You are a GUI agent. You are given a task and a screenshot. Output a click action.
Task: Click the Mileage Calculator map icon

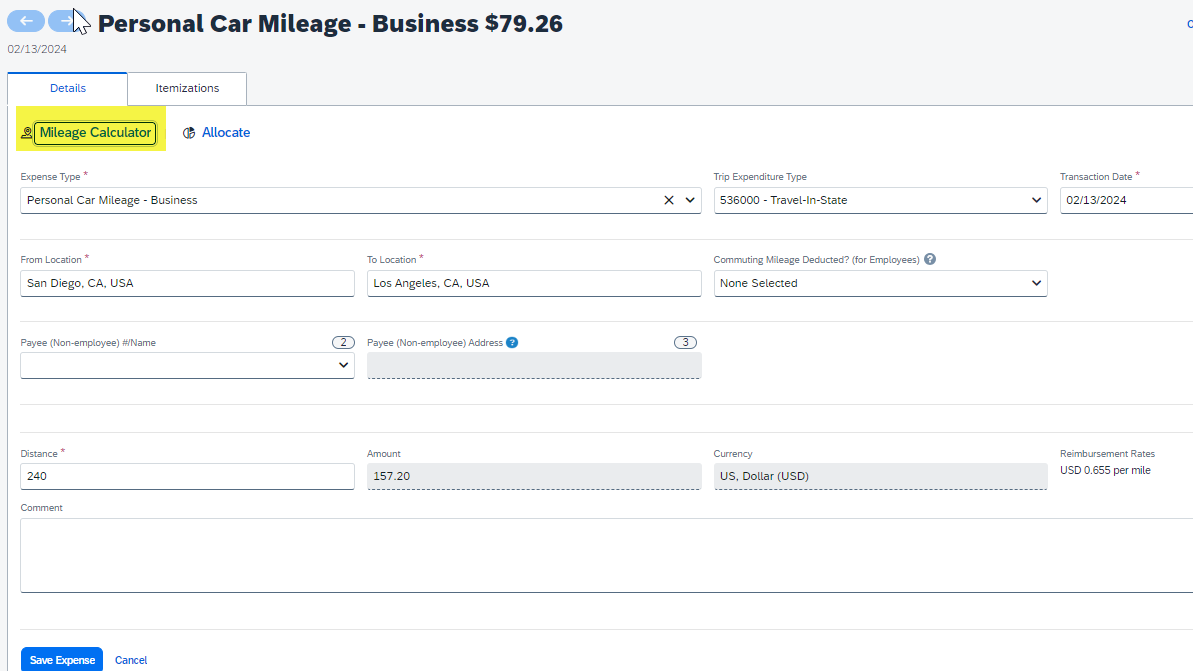[27, 133]
